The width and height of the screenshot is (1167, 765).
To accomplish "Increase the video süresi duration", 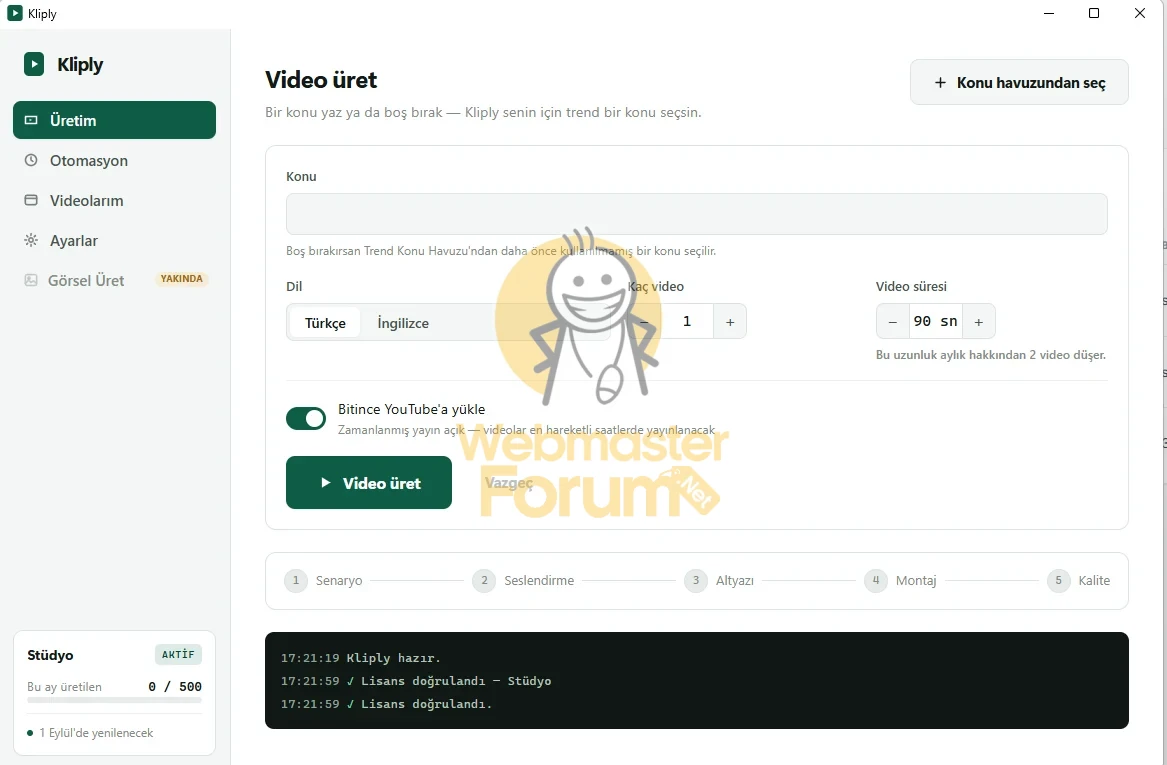I will coord(979,321).
